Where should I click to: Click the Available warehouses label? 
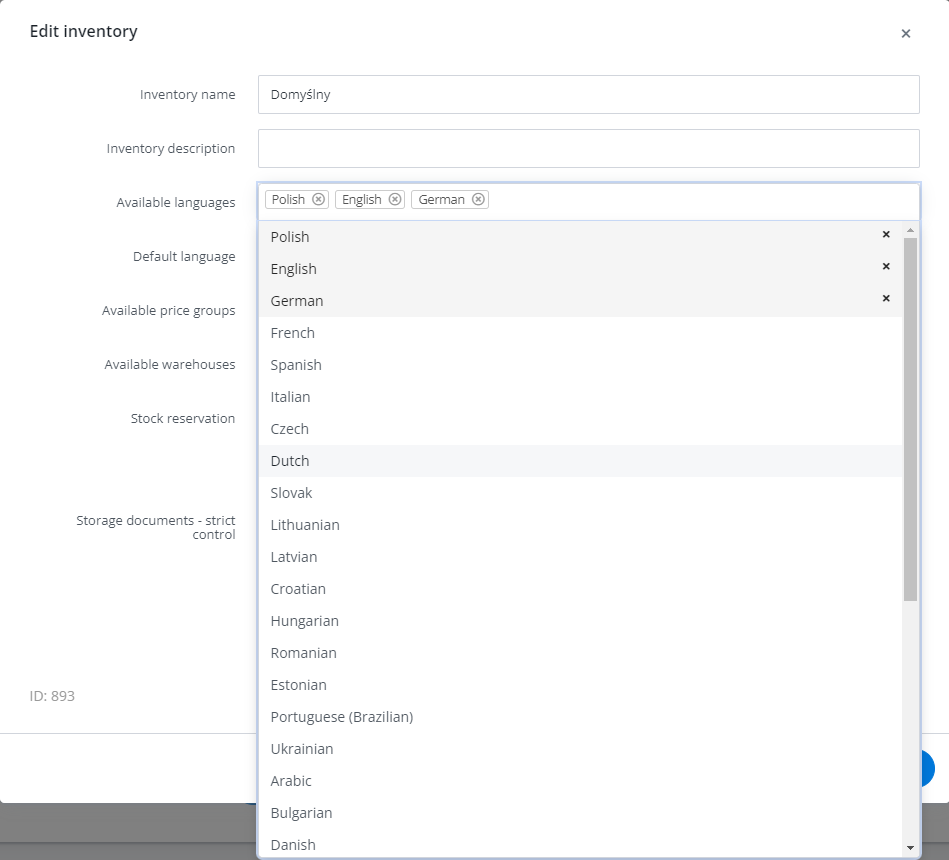[x=169, y=364]
